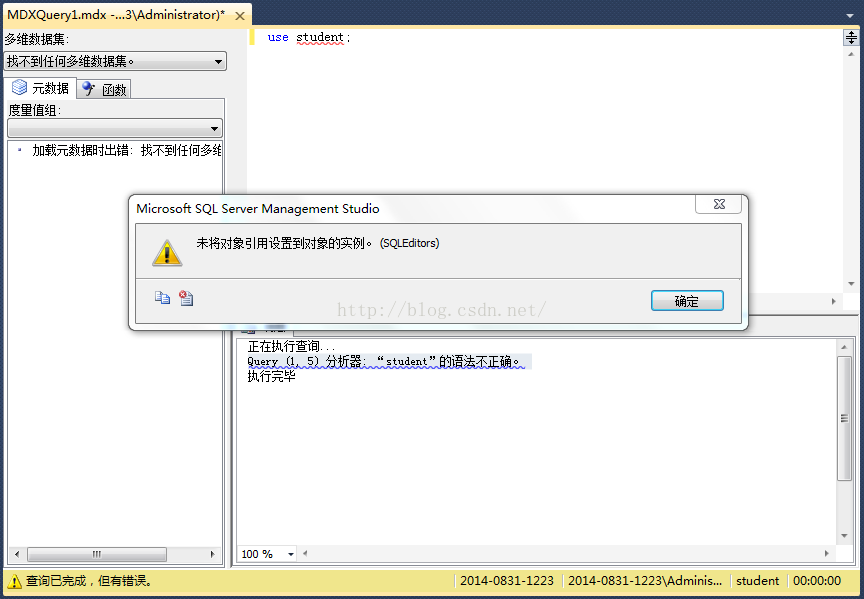
Task: Click the 确定 button in the dialog
Action: [687, 301]
